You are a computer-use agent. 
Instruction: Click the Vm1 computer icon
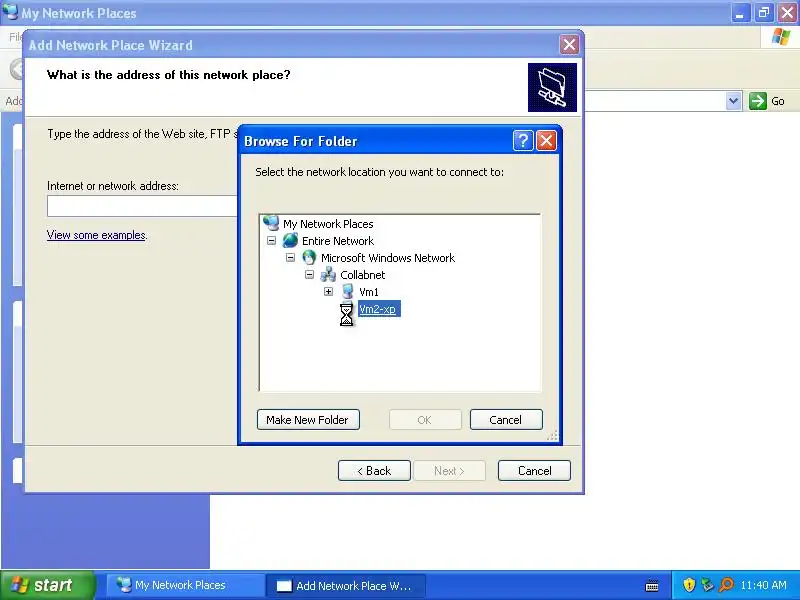[347, 292]
